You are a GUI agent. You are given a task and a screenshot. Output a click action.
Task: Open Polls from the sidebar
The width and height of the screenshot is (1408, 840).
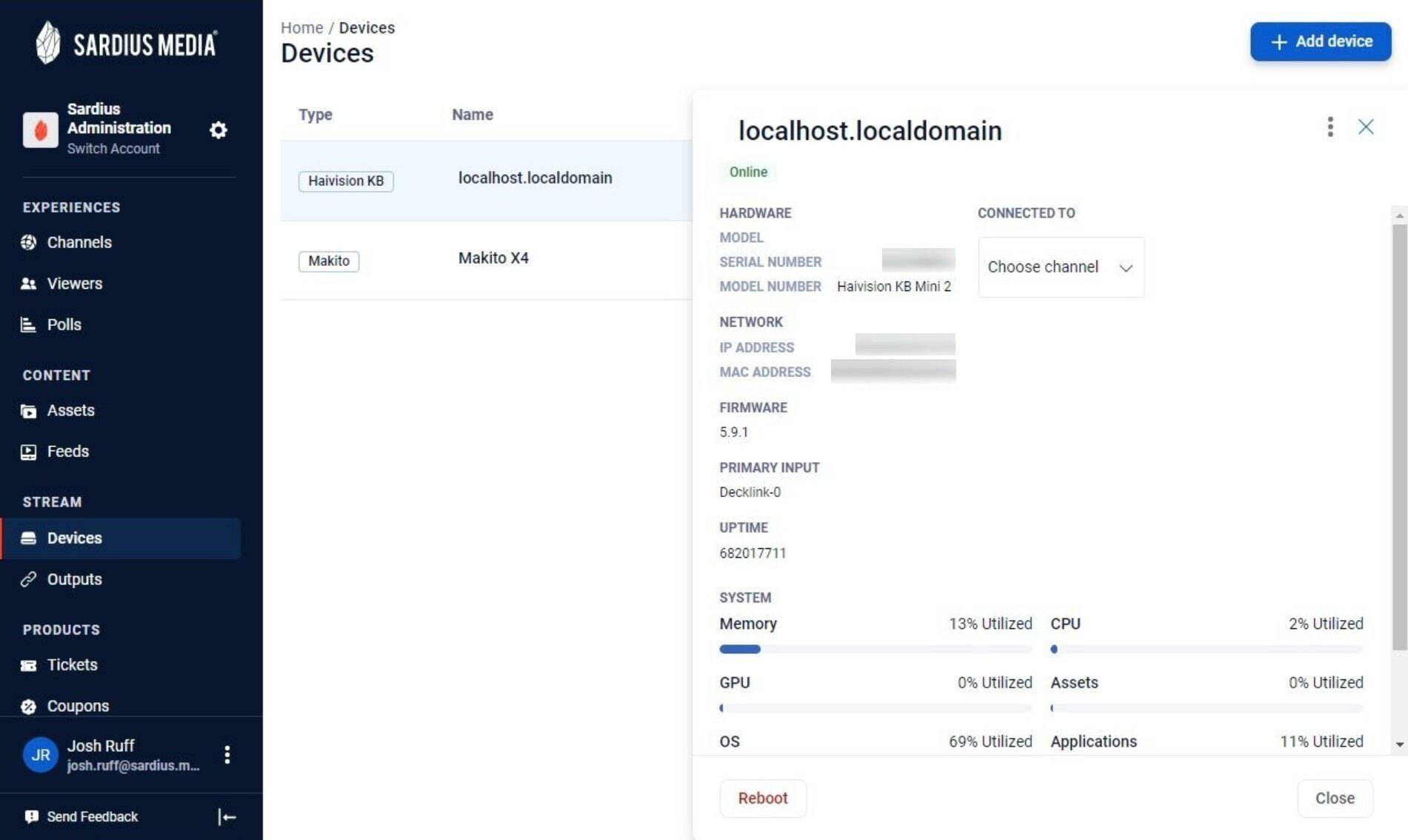[x=64, y=324]
